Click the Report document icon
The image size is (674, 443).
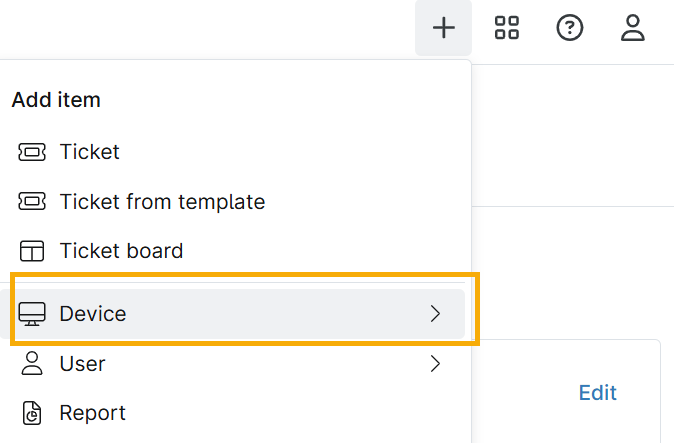(x=32, y=413)
